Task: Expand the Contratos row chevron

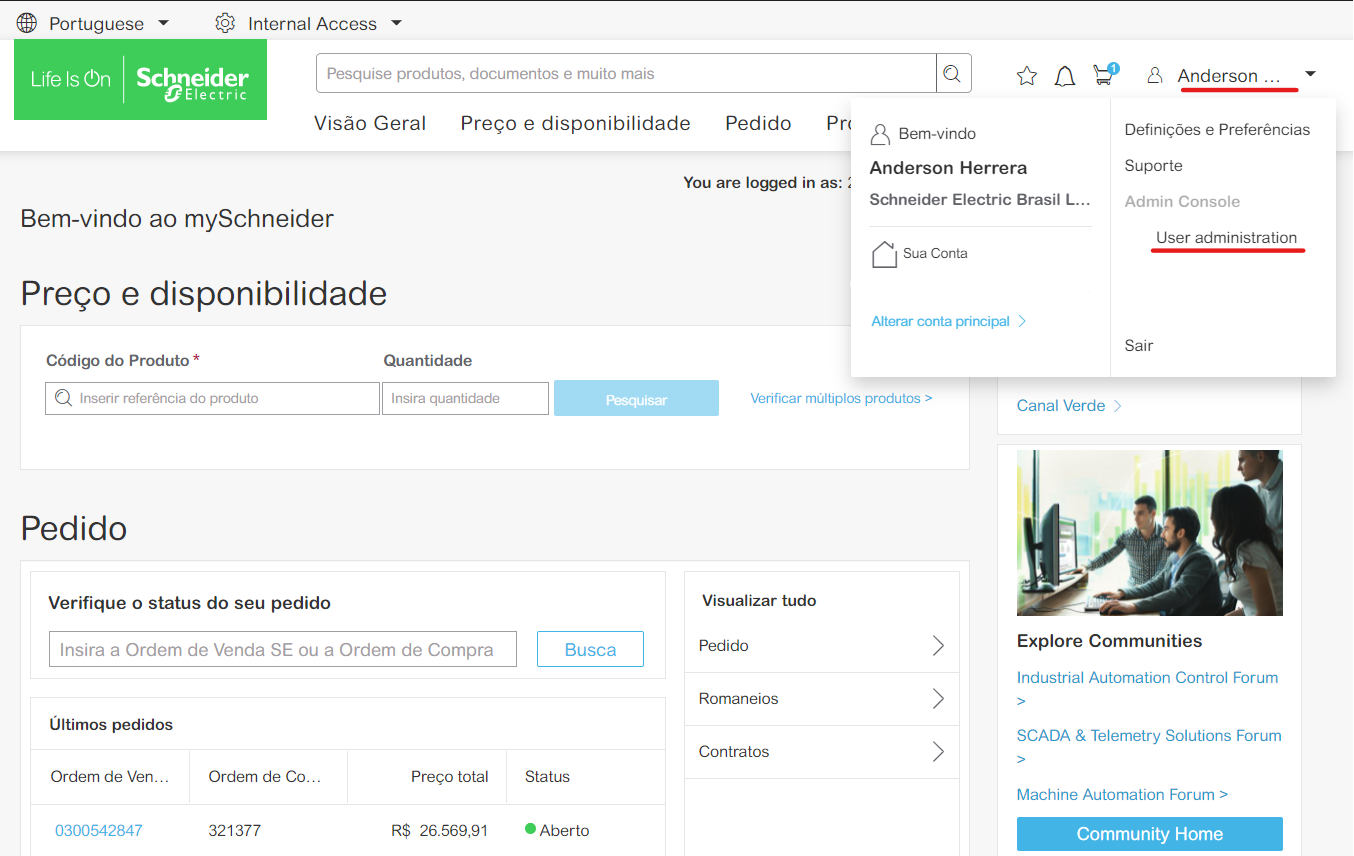Action: (938, 751)
